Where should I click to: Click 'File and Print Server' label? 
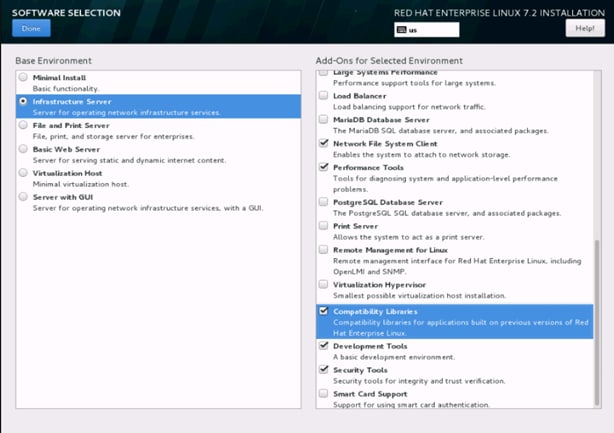[x=71, y=125]
